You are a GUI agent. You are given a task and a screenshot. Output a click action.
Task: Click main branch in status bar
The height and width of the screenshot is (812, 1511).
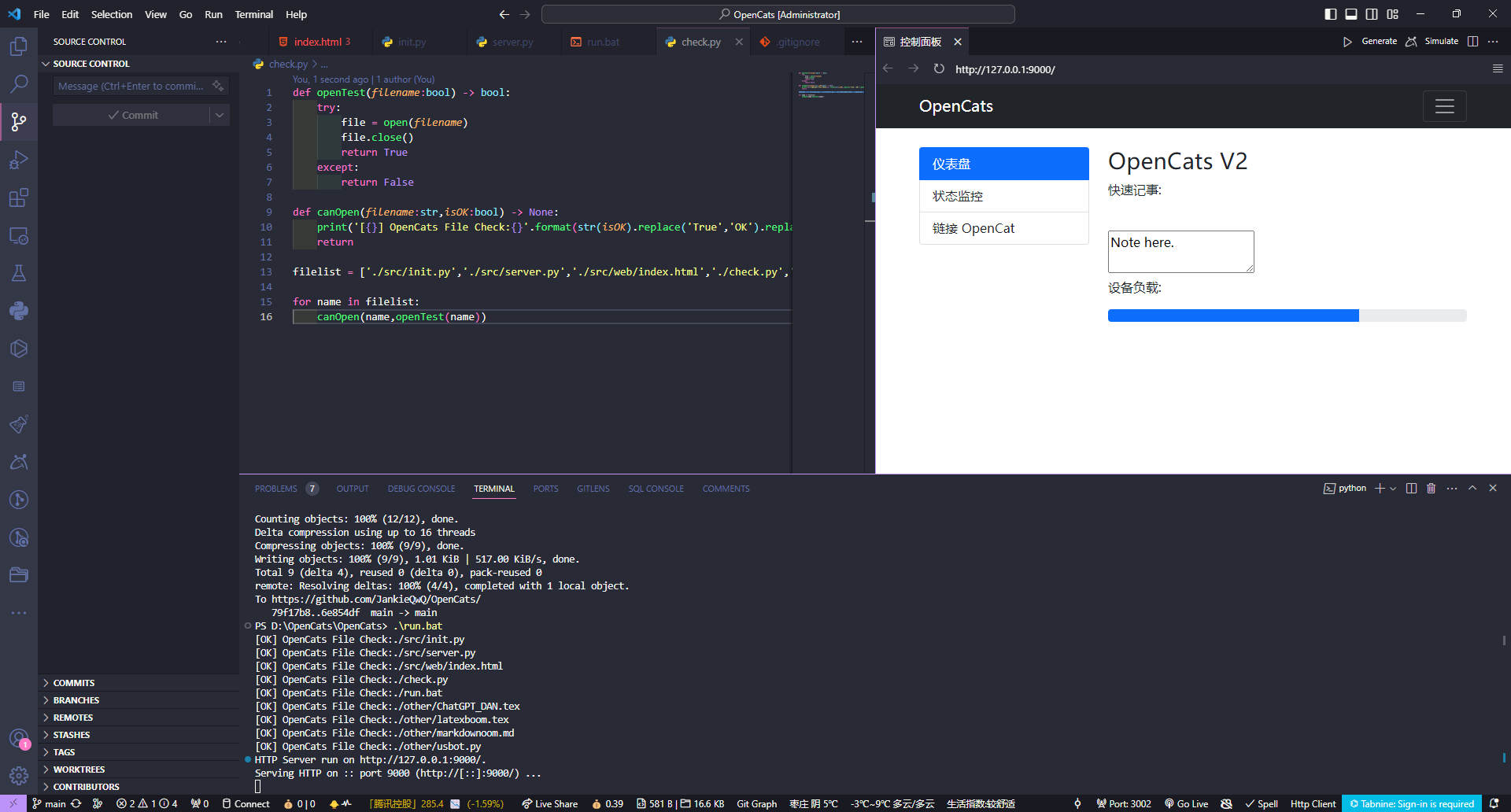coord(49,803)
